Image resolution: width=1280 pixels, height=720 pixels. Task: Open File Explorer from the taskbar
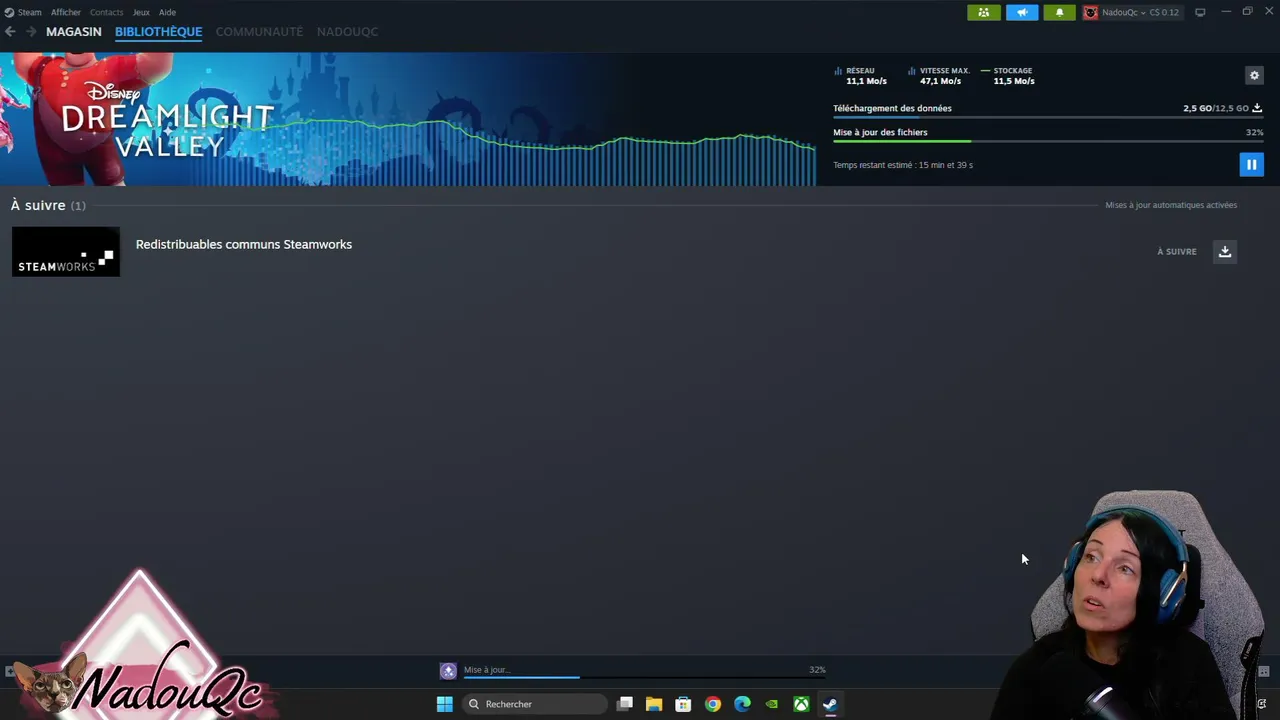pos(654,704)
